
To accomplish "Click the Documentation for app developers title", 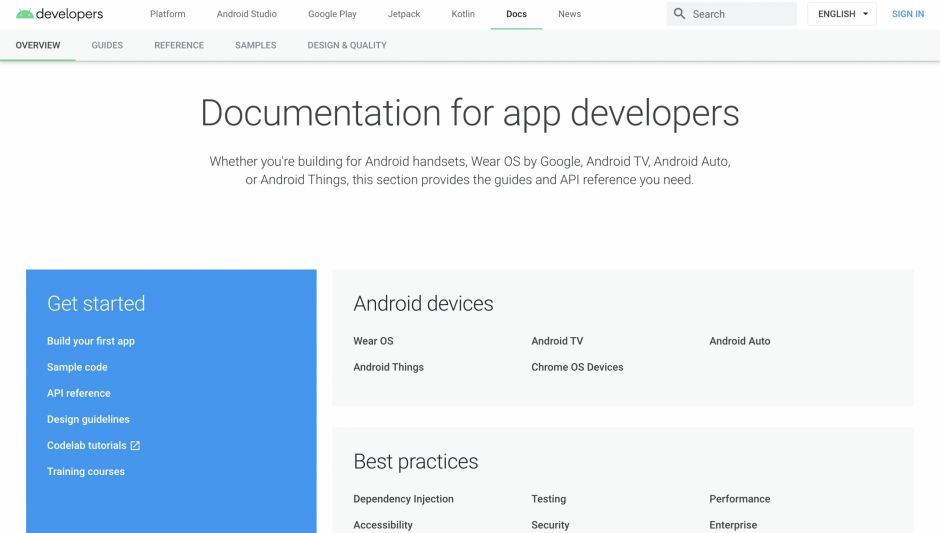I will 469,113.
